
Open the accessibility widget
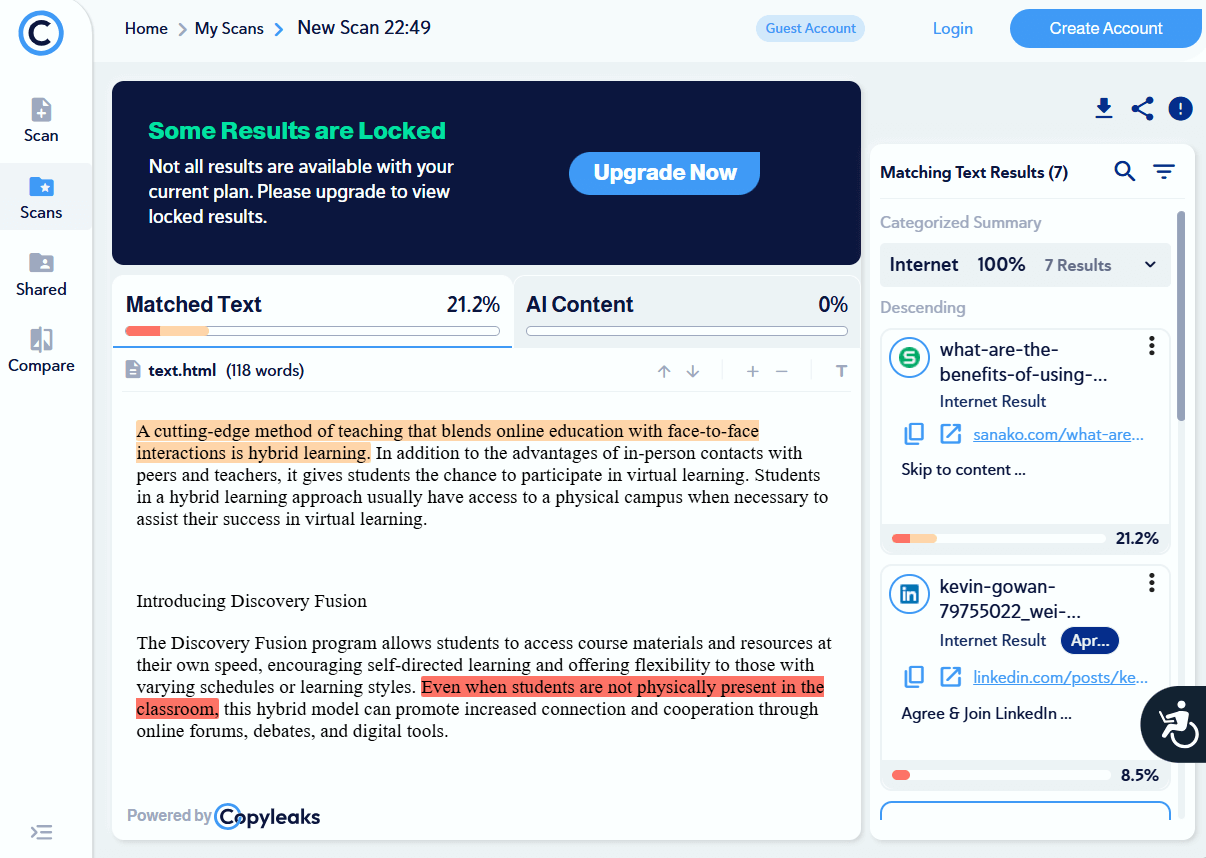(1174, 724)
